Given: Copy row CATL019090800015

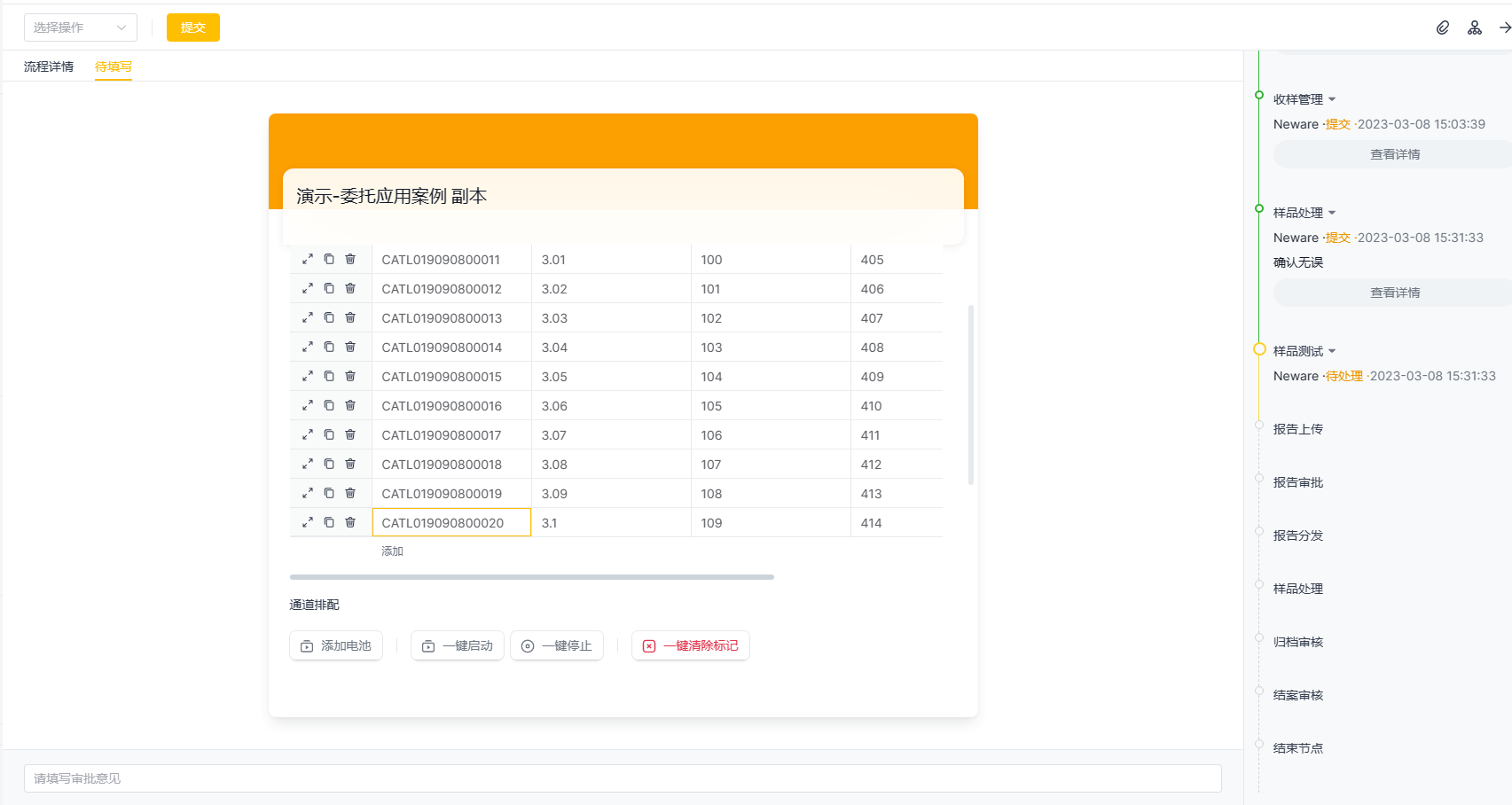Looking at the screenshot, I should click(x=329, y=376).
